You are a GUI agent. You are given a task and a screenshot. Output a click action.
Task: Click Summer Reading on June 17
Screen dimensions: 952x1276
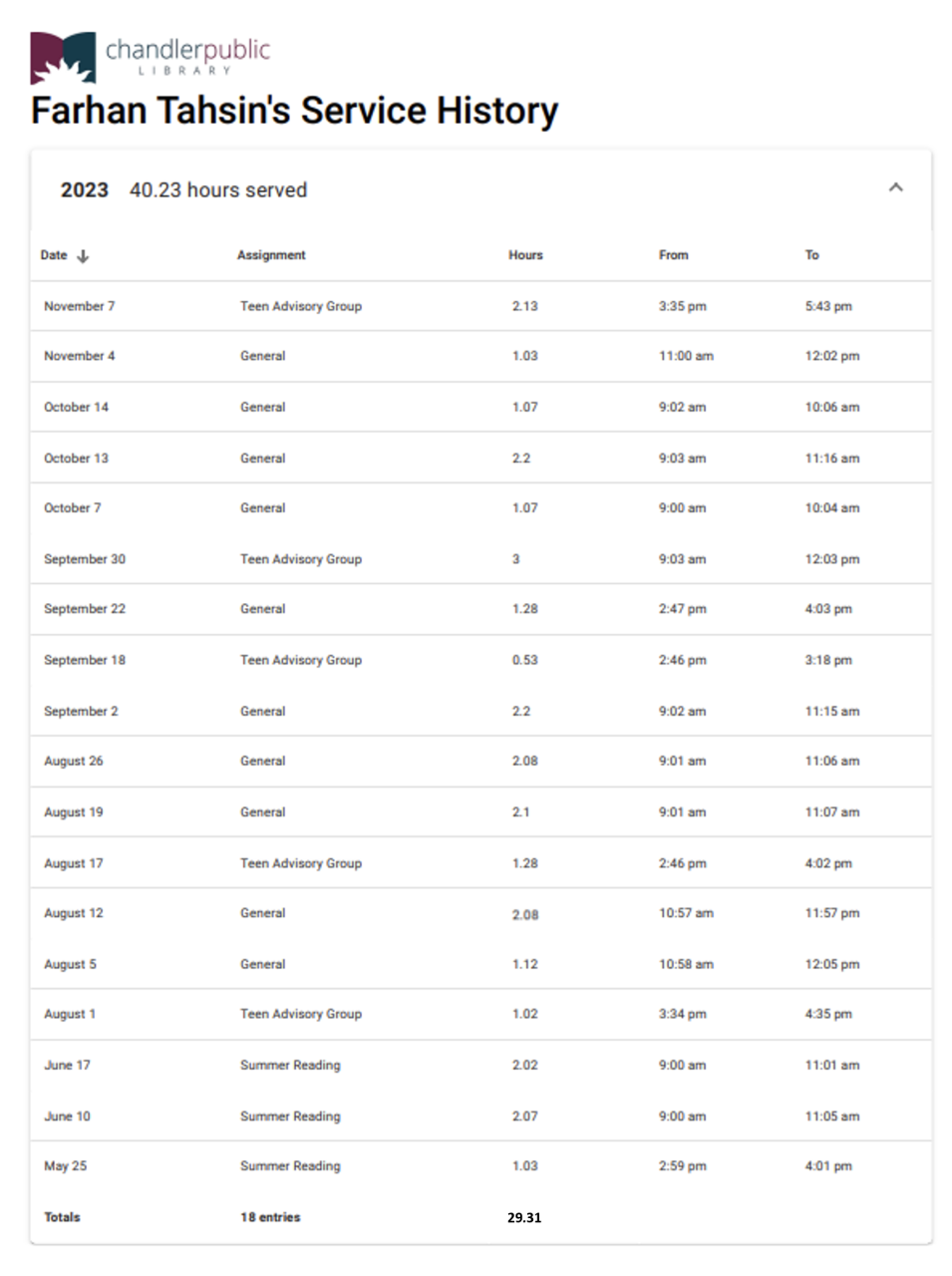[290, 1065]
